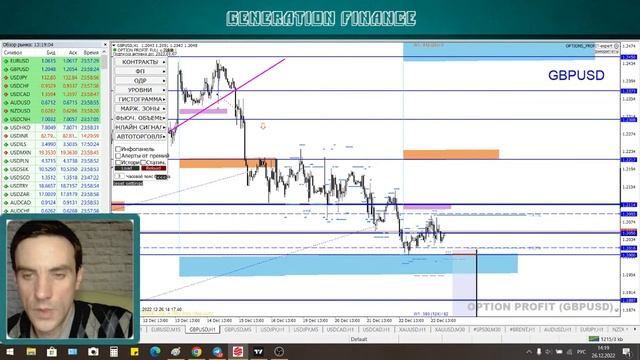Open Telegram from taskbar

point(217,352)
